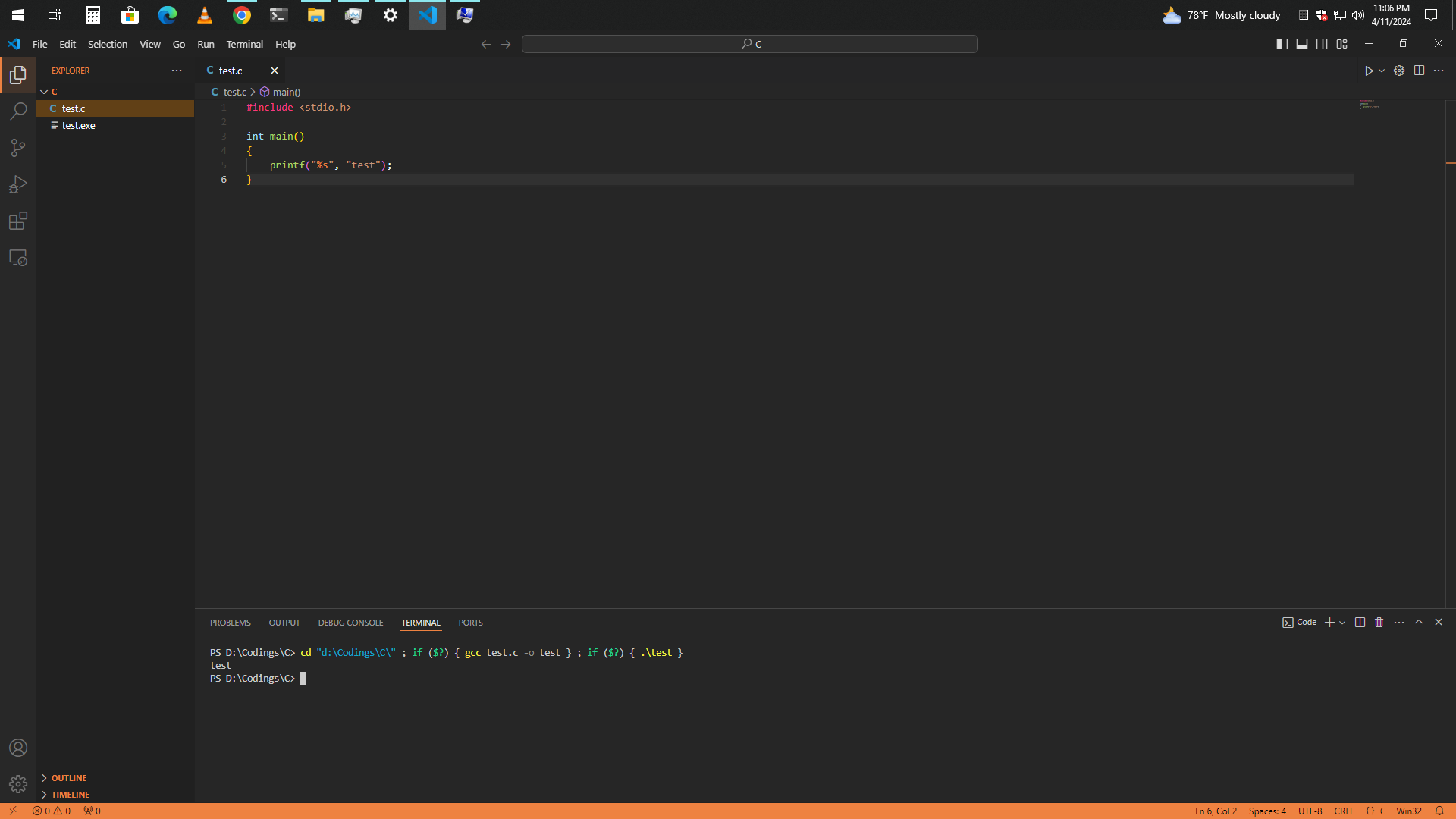Open the Help menu
This screenshot has height=819, width=1456.
285,44
